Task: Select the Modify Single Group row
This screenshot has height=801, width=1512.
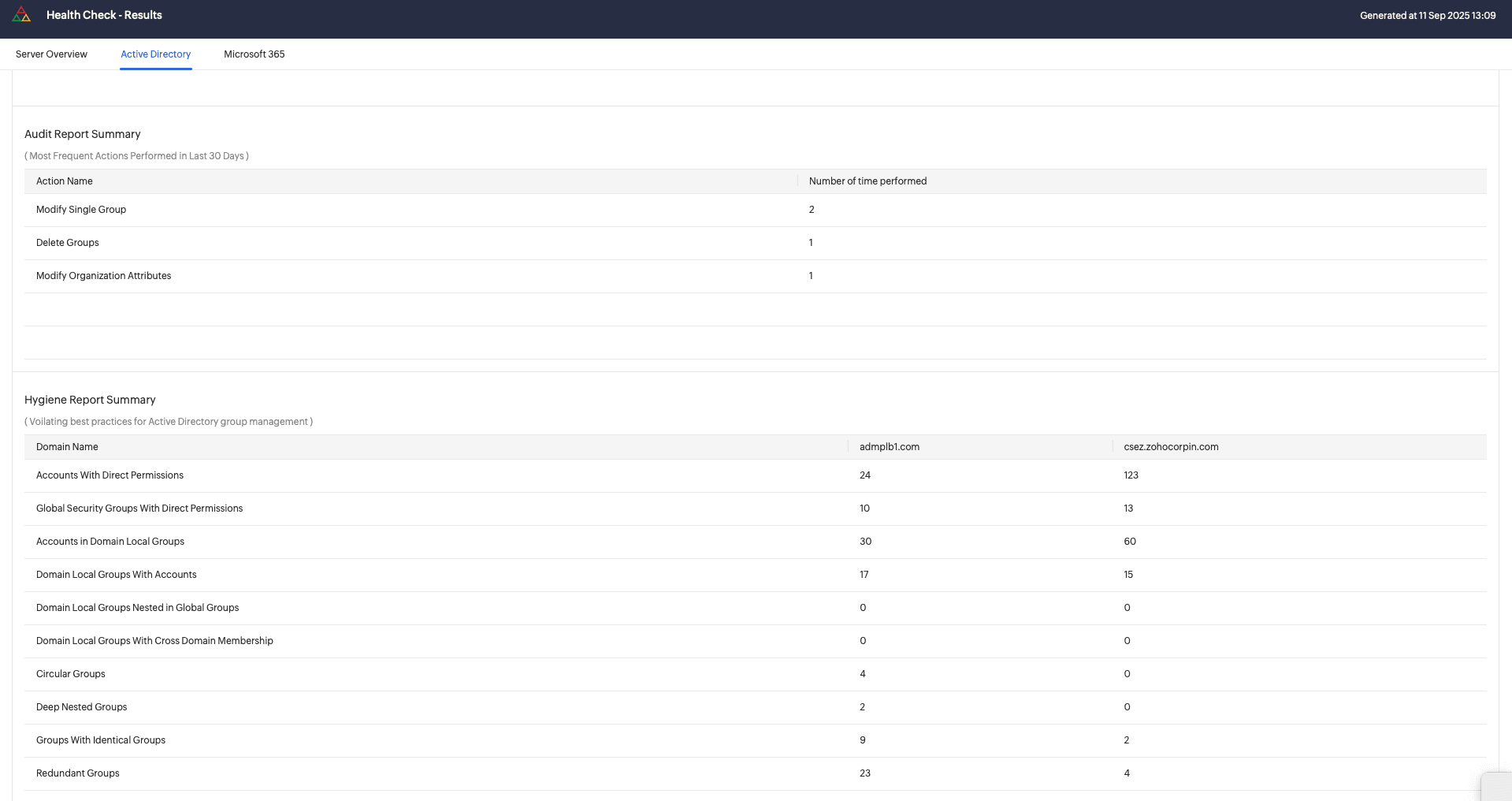Action: [x=81, y=209]
